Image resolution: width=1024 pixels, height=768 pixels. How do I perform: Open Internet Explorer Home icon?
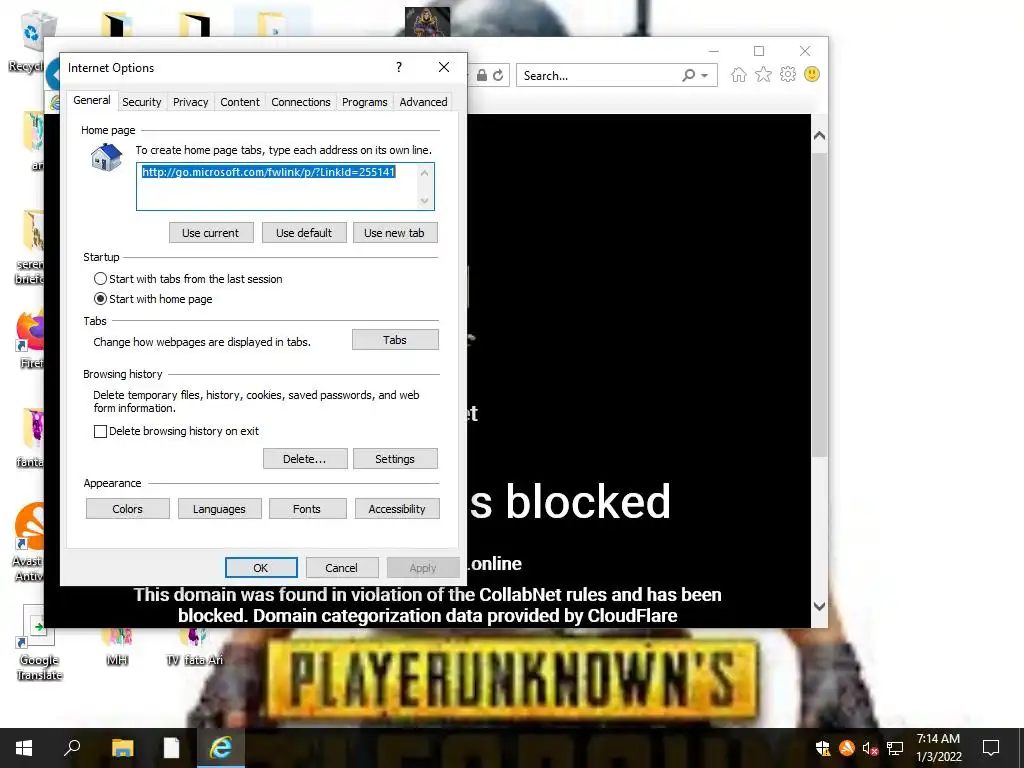[739, 74]
